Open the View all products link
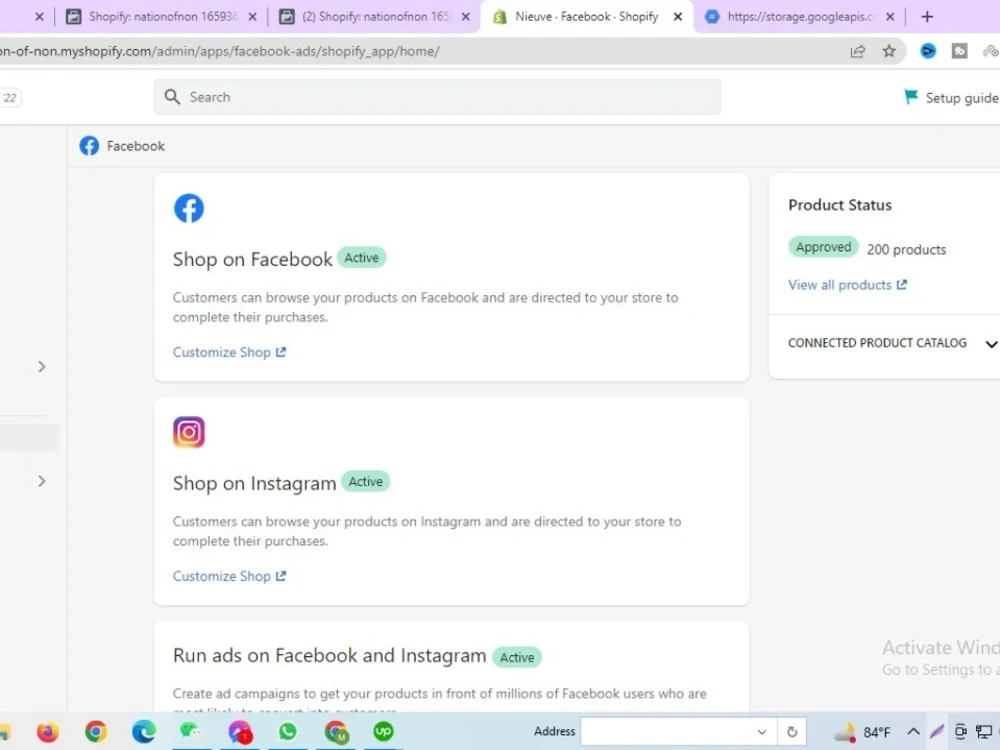 click(847, 285)
